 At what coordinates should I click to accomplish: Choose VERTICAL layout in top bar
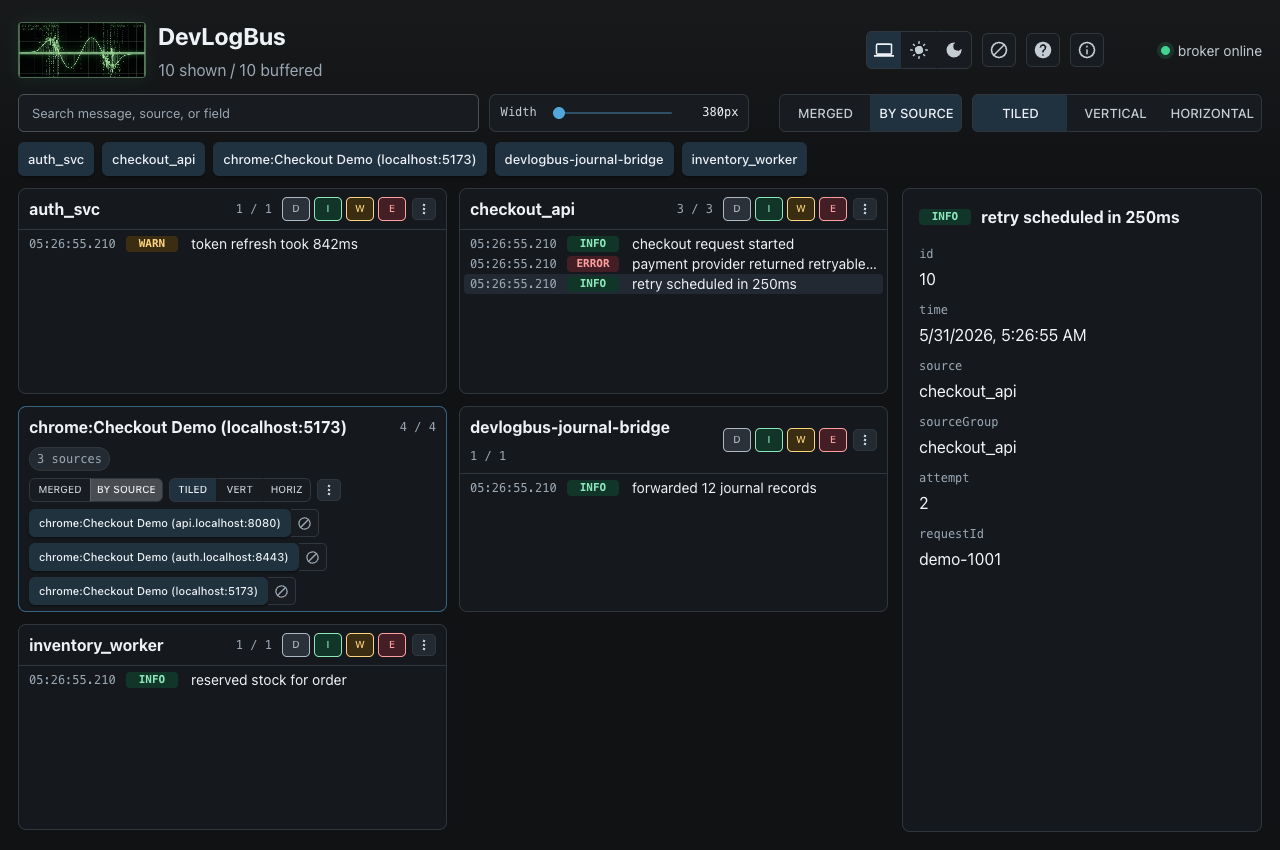[x=1115, y=113]
